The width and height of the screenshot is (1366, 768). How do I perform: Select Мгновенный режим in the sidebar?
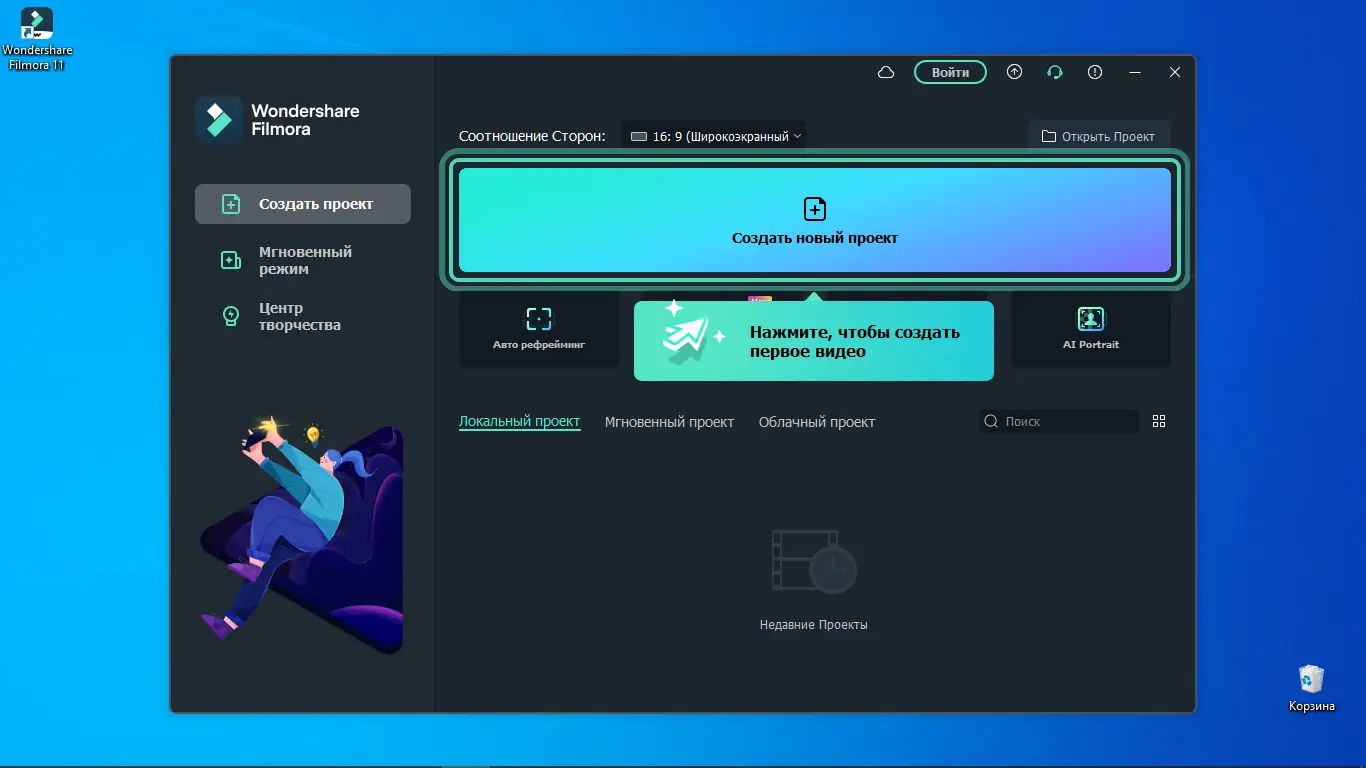click(303, 260)
